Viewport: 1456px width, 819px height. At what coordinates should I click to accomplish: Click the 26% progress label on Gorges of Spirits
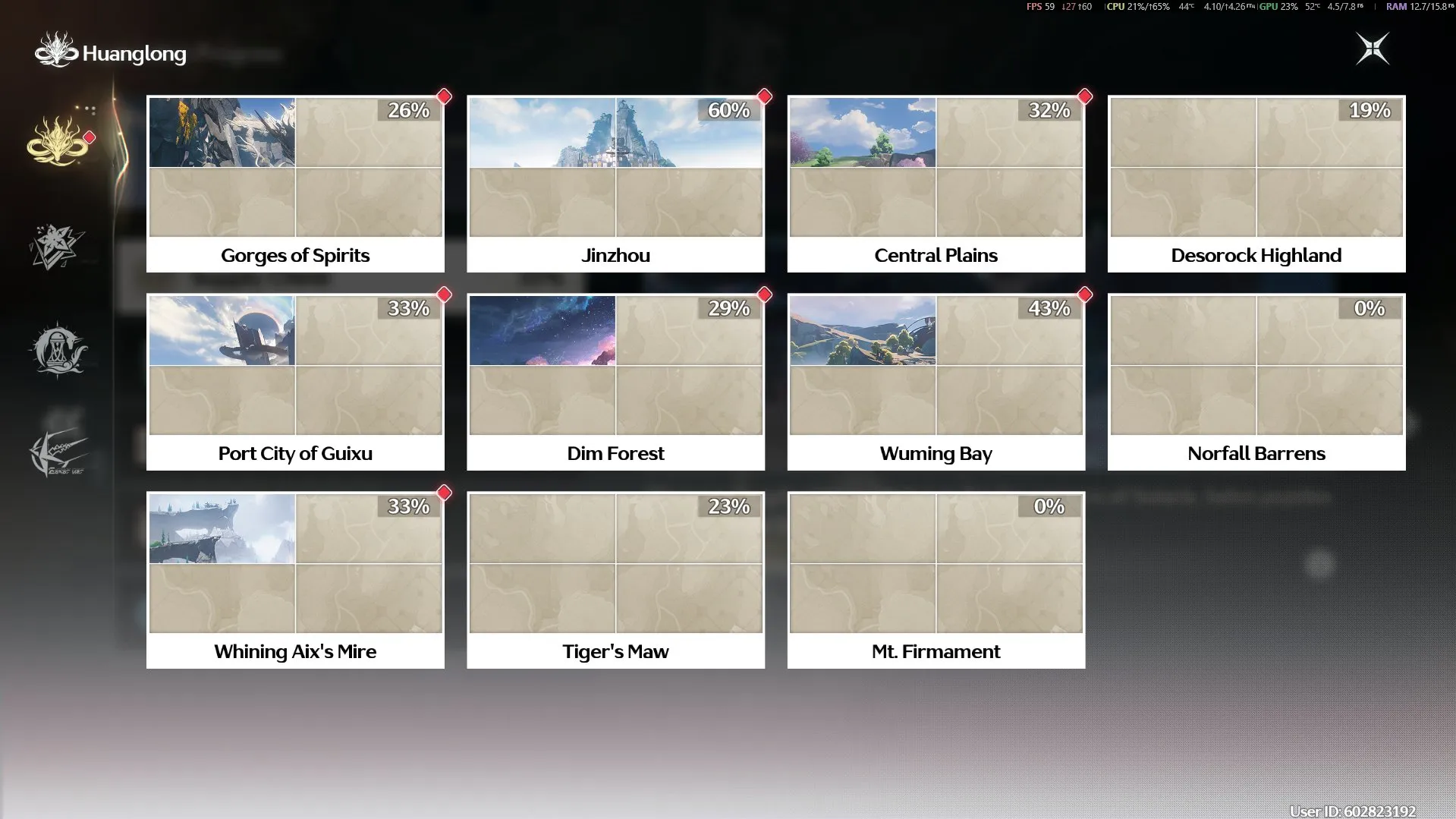409,110
